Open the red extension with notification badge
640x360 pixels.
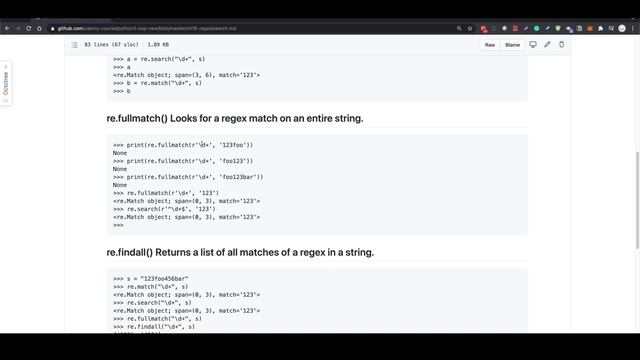click(x=484, y=29)
